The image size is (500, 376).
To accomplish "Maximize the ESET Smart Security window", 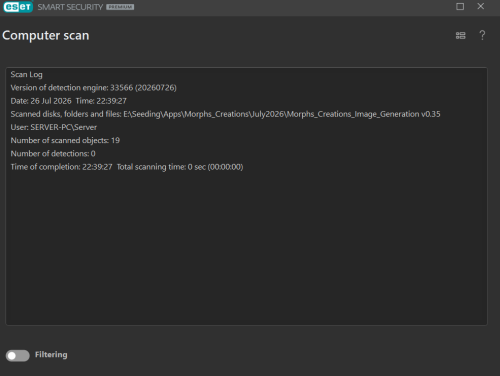I will [460, 6].
